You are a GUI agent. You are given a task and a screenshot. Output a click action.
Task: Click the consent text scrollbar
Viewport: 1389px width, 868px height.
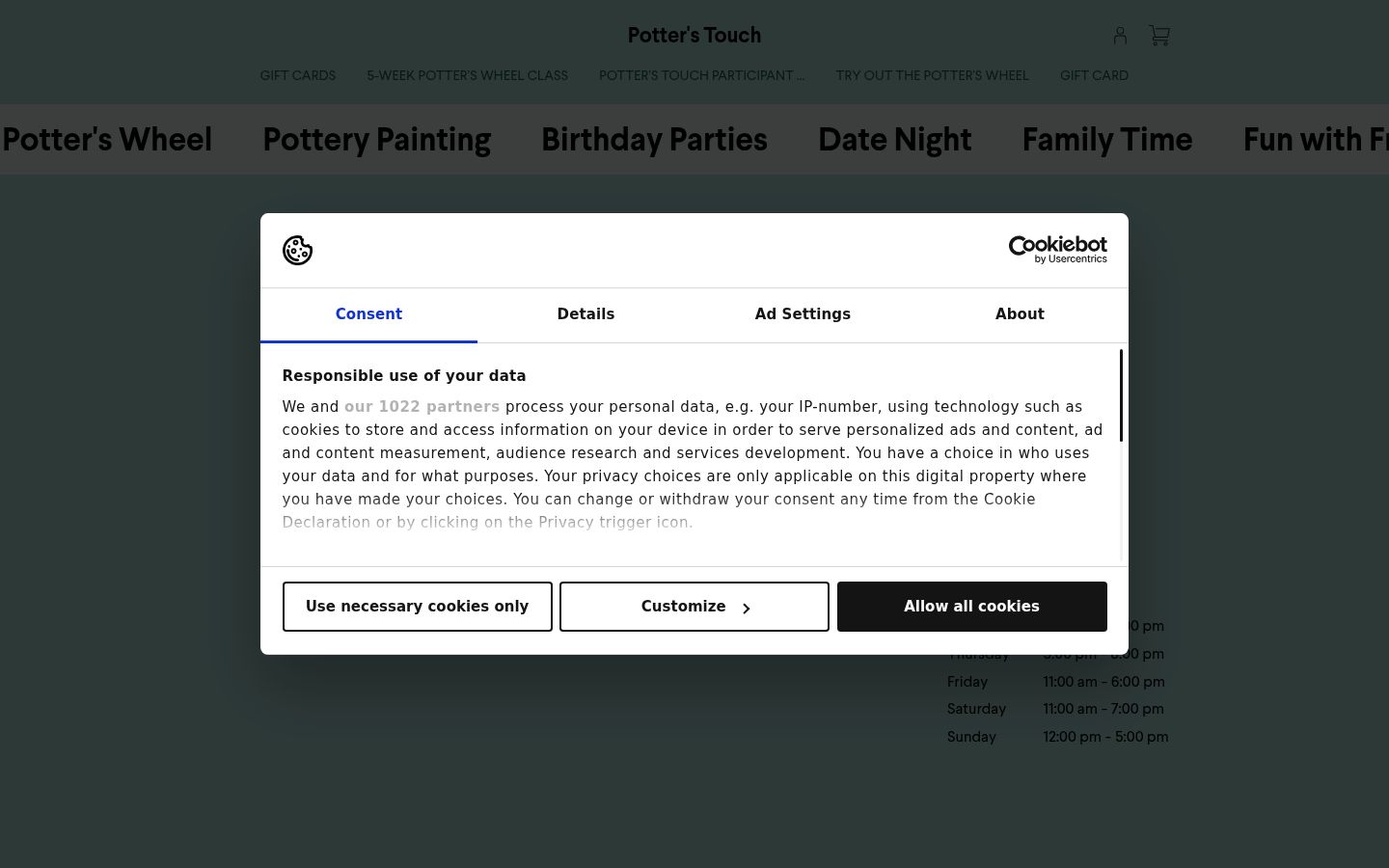pos(1121,396)
